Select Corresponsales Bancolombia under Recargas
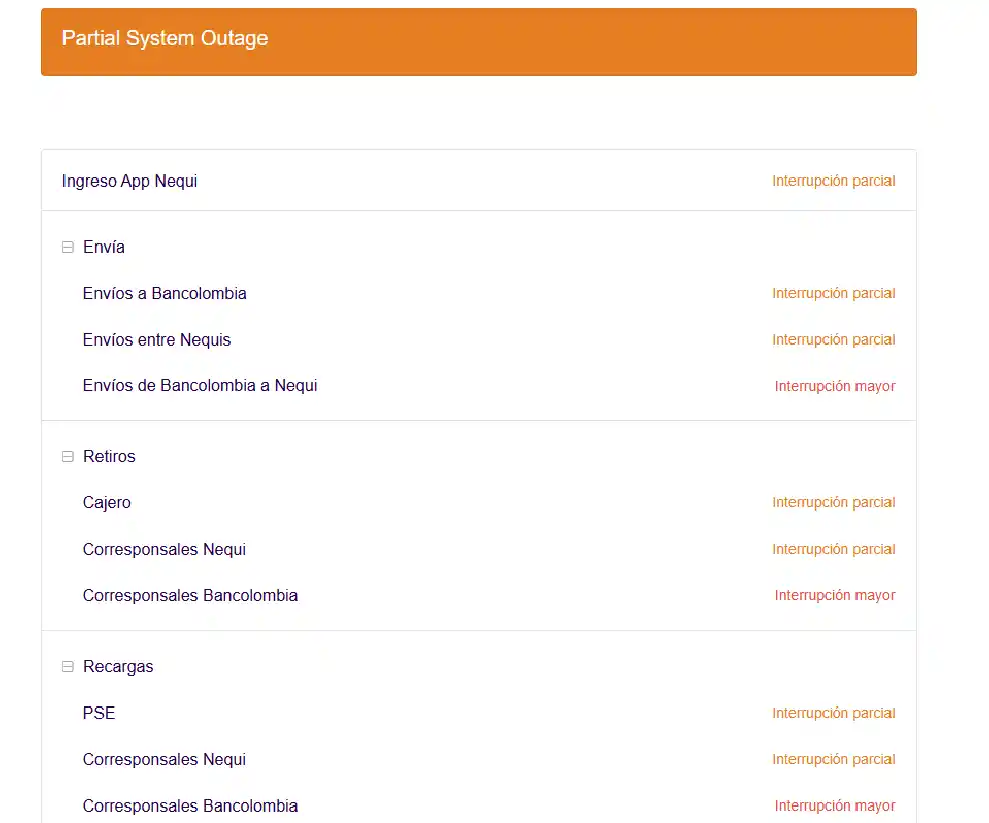Screen dimensions: 989x823 [x=190, y=805]
